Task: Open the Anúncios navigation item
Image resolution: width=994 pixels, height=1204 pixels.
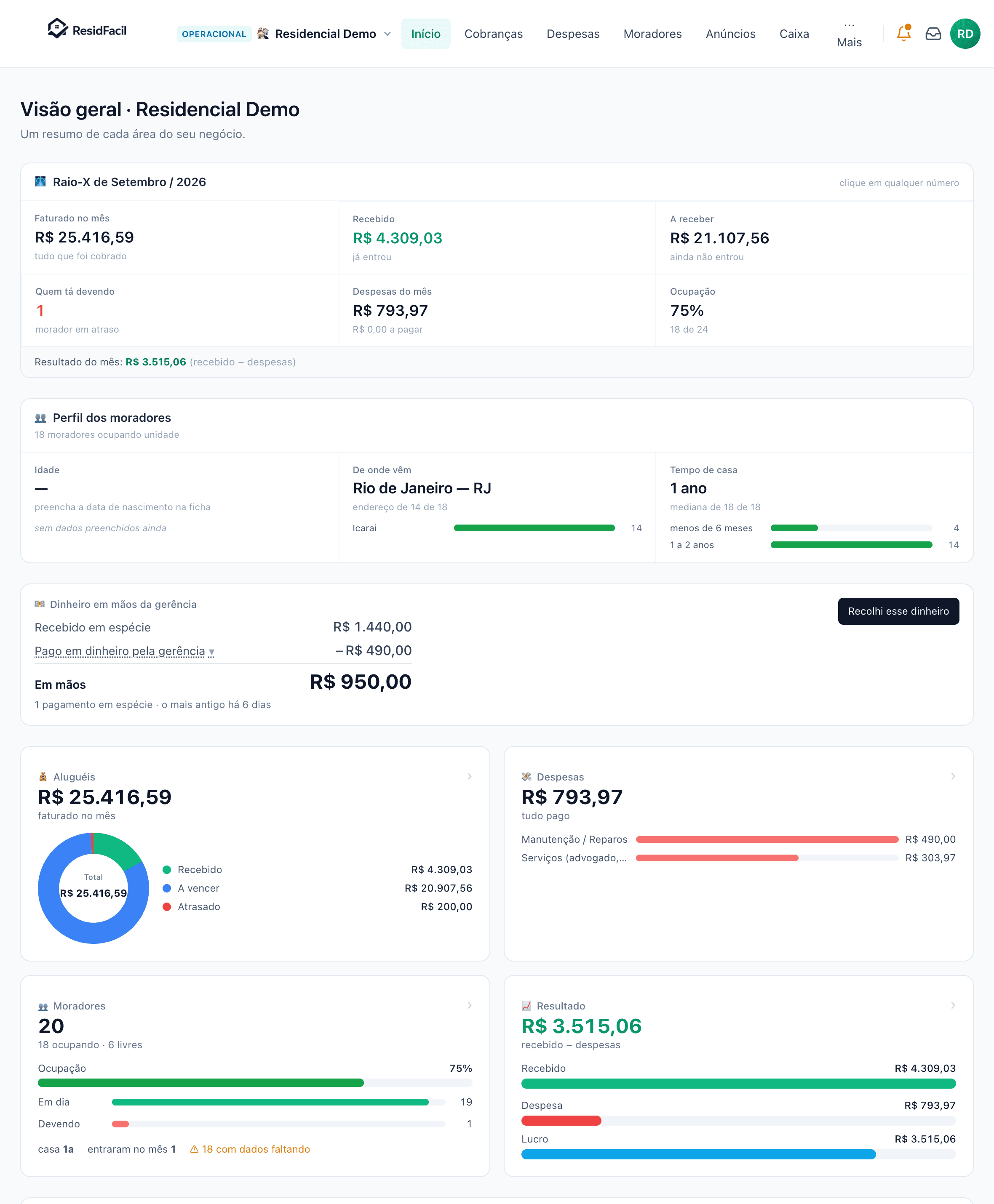Action: [731, 34]
